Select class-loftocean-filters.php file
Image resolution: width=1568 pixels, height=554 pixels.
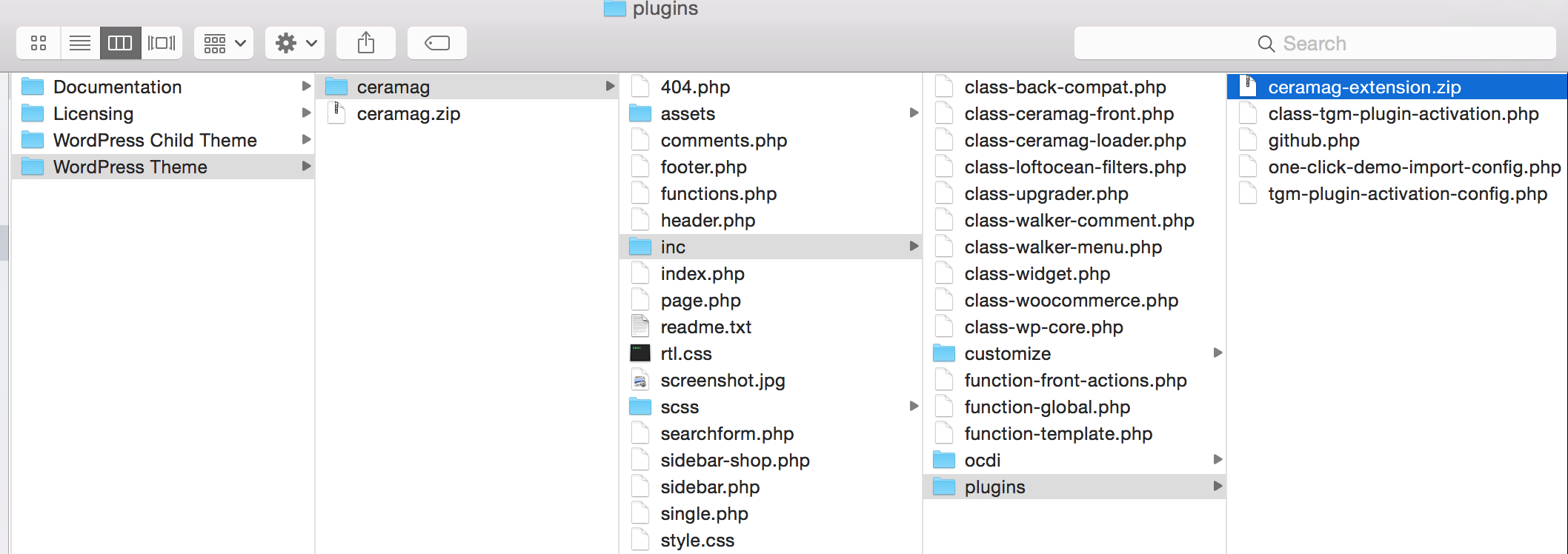coord(1074,167)
